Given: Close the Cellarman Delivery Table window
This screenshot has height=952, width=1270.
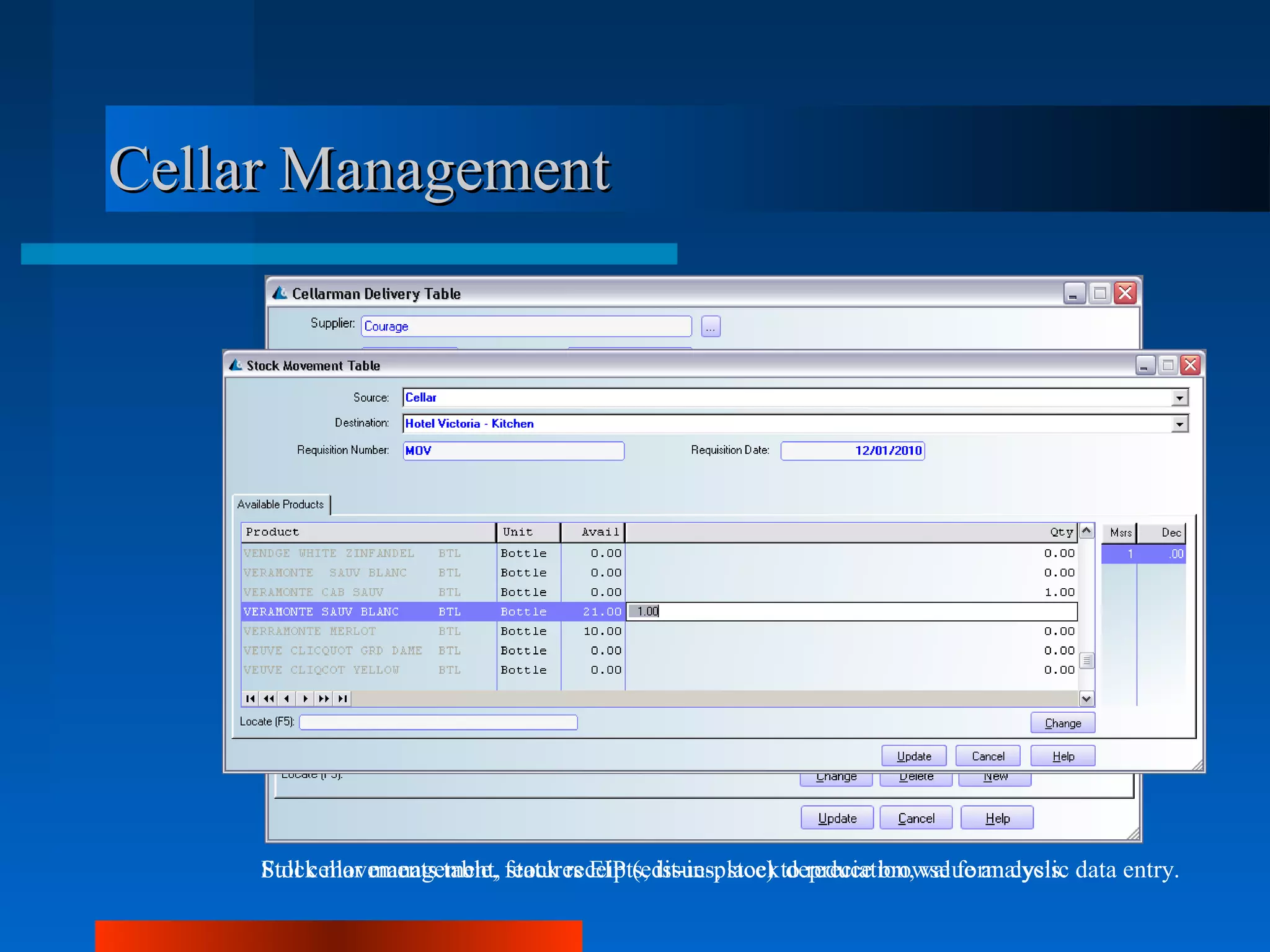Looking at the screenshot, I should click(x=1125, y=293).
